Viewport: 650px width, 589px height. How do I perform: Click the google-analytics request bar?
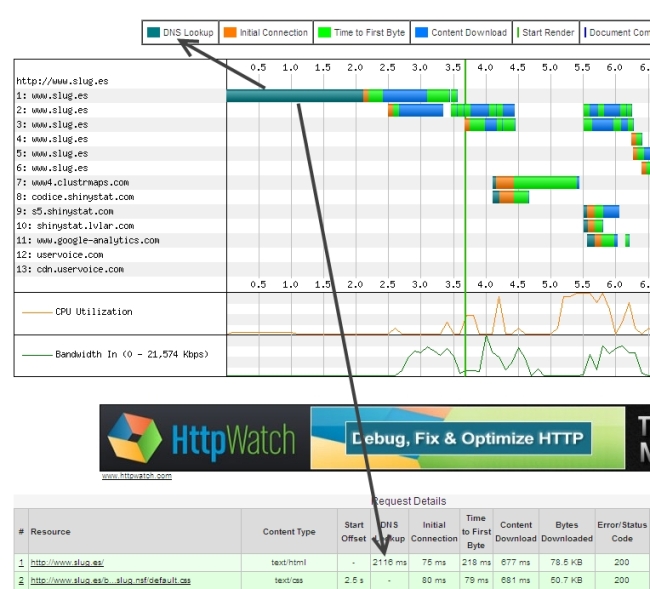coord(602,240)
